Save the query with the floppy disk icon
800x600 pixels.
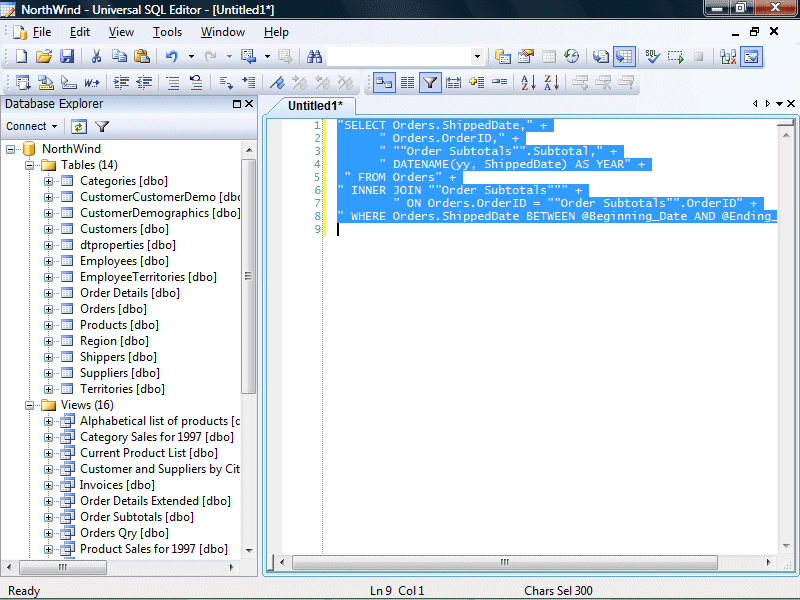67,56
